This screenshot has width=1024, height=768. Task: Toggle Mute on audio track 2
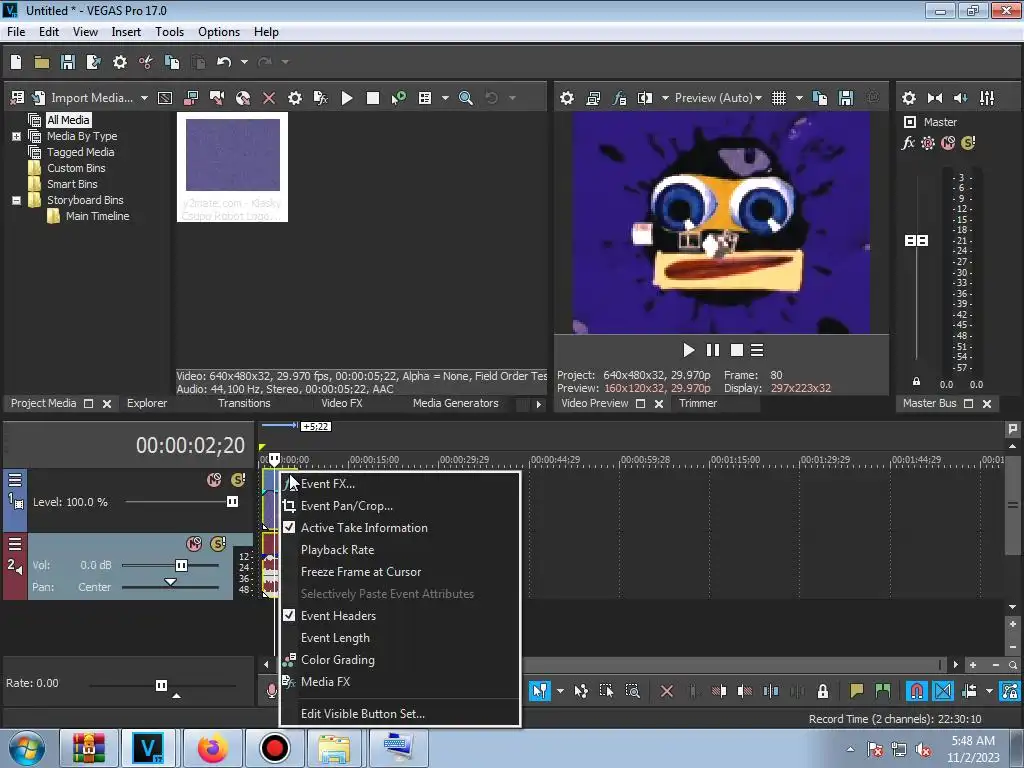coord(194,544)
